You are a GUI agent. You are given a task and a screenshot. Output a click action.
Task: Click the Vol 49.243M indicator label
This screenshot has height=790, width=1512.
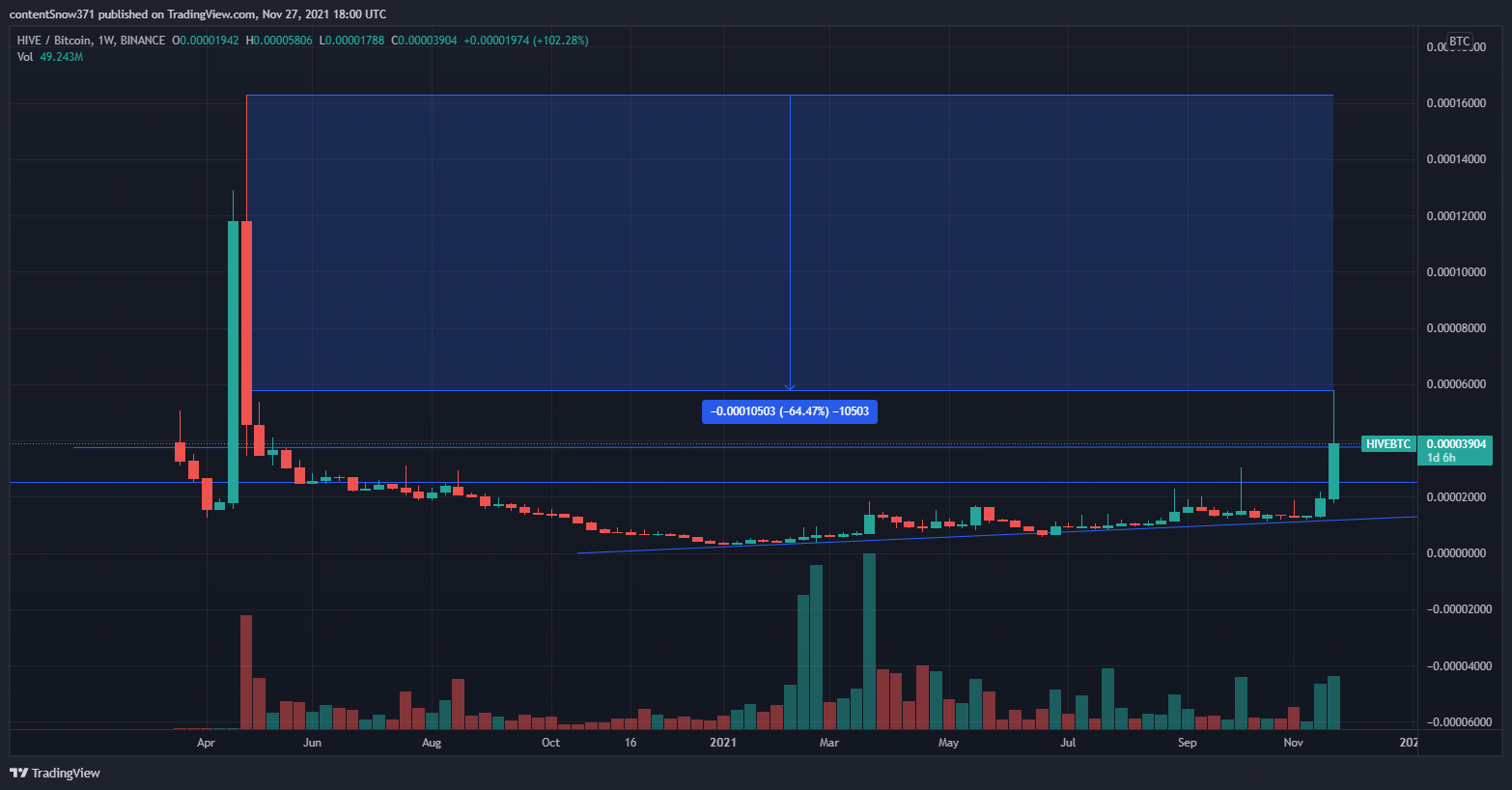tap(50, 57)
